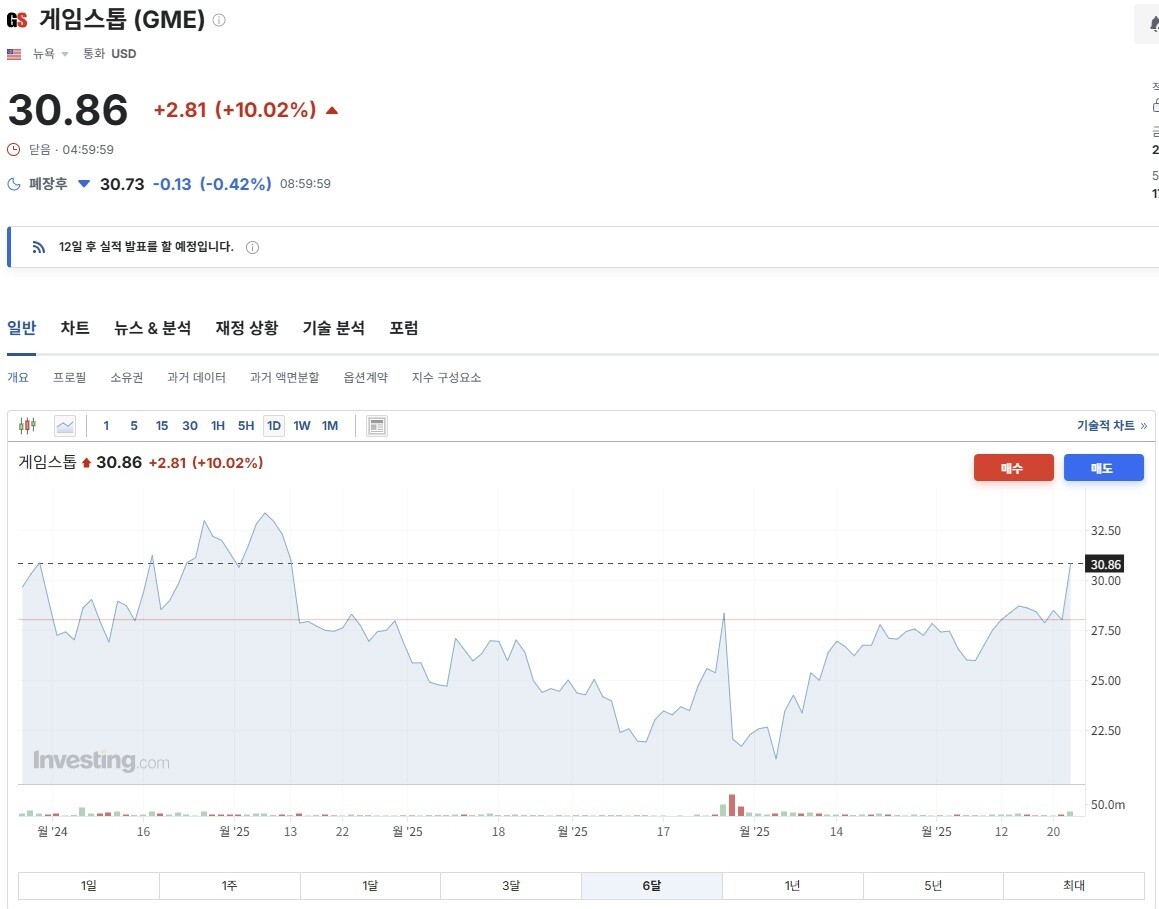The image size is (1159, 909).
Task: Select the 일반 tab
Action: click(21, 328)
